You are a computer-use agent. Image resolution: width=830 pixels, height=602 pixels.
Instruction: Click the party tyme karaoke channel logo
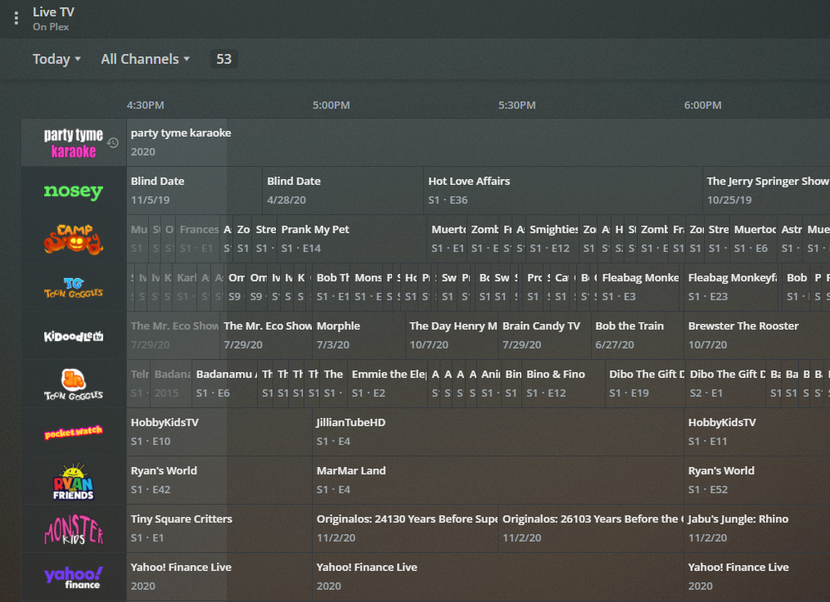73,143
